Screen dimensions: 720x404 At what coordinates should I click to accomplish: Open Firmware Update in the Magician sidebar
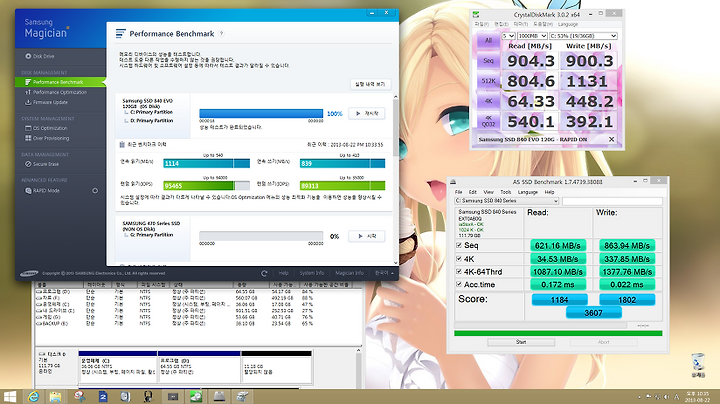(46, 102)
